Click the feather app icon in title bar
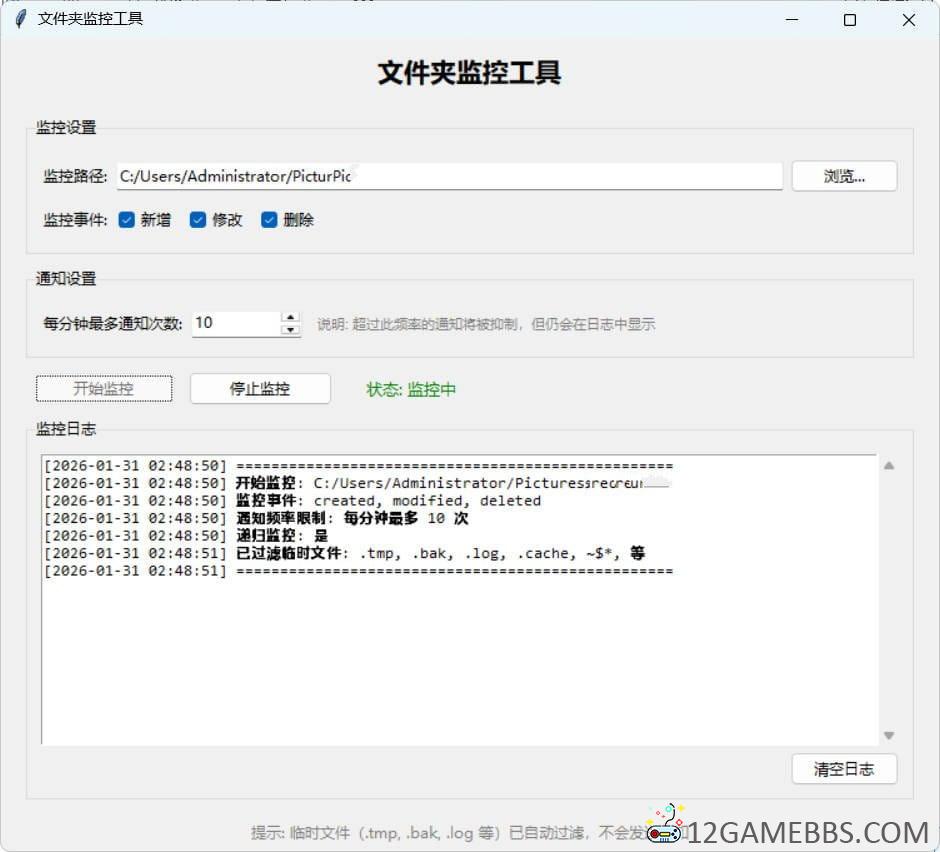Screen dimensions: 940x852 21,19
